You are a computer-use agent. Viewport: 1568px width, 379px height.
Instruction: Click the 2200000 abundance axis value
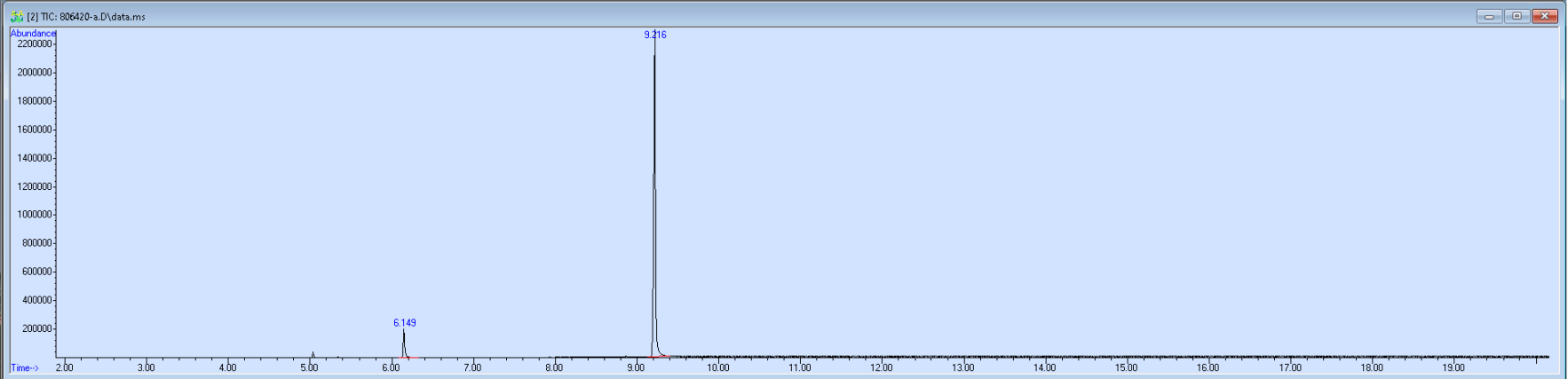tap(35, 44)
